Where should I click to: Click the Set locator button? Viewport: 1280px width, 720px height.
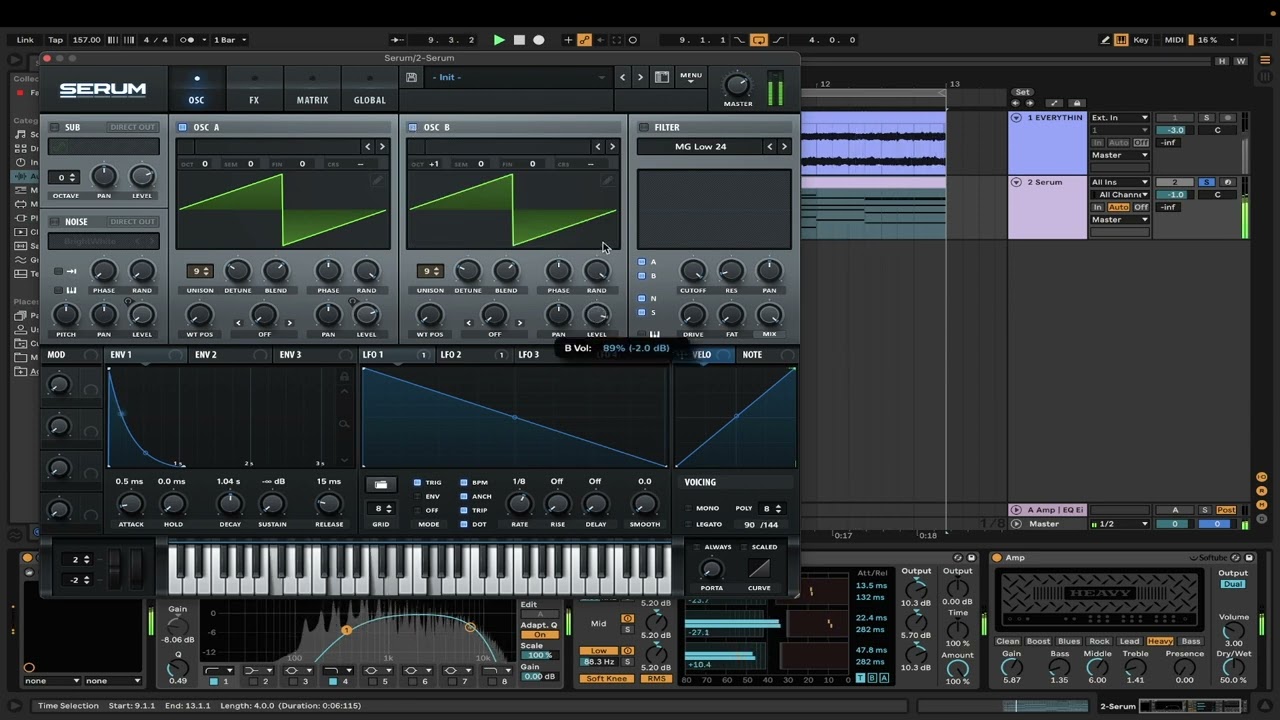[x=1022, y=92]
